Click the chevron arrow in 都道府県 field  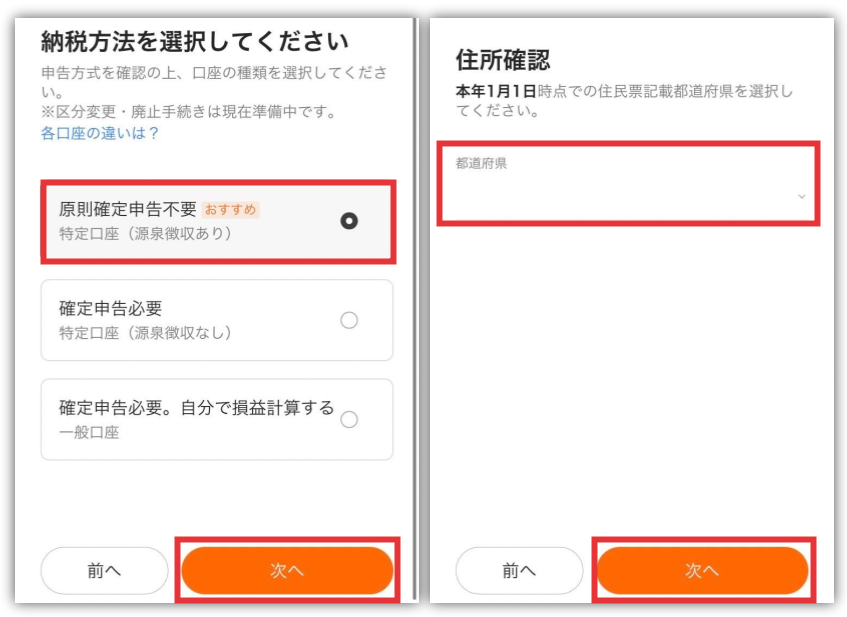point(802,197)
